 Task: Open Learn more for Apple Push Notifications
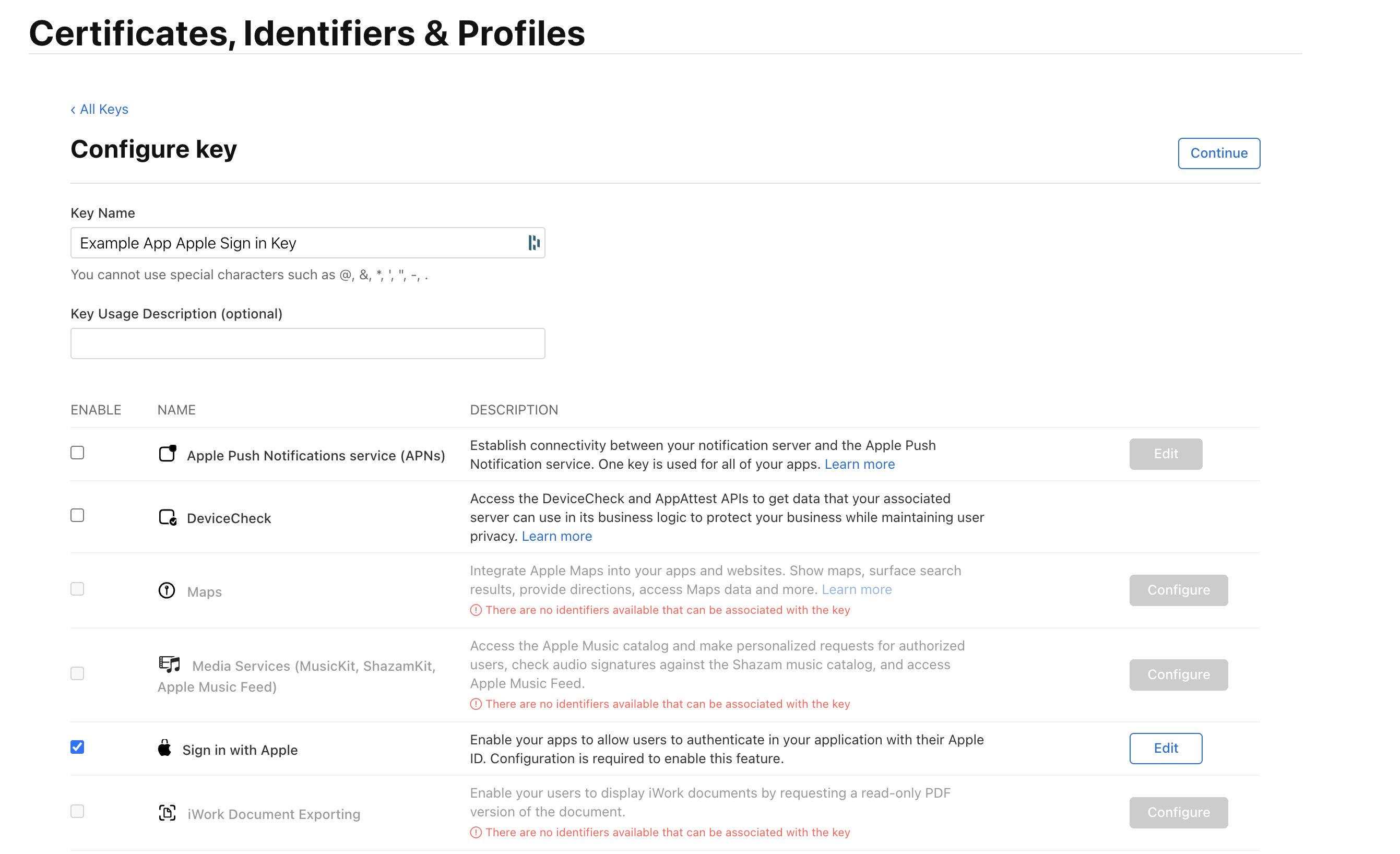click(859, 464)
